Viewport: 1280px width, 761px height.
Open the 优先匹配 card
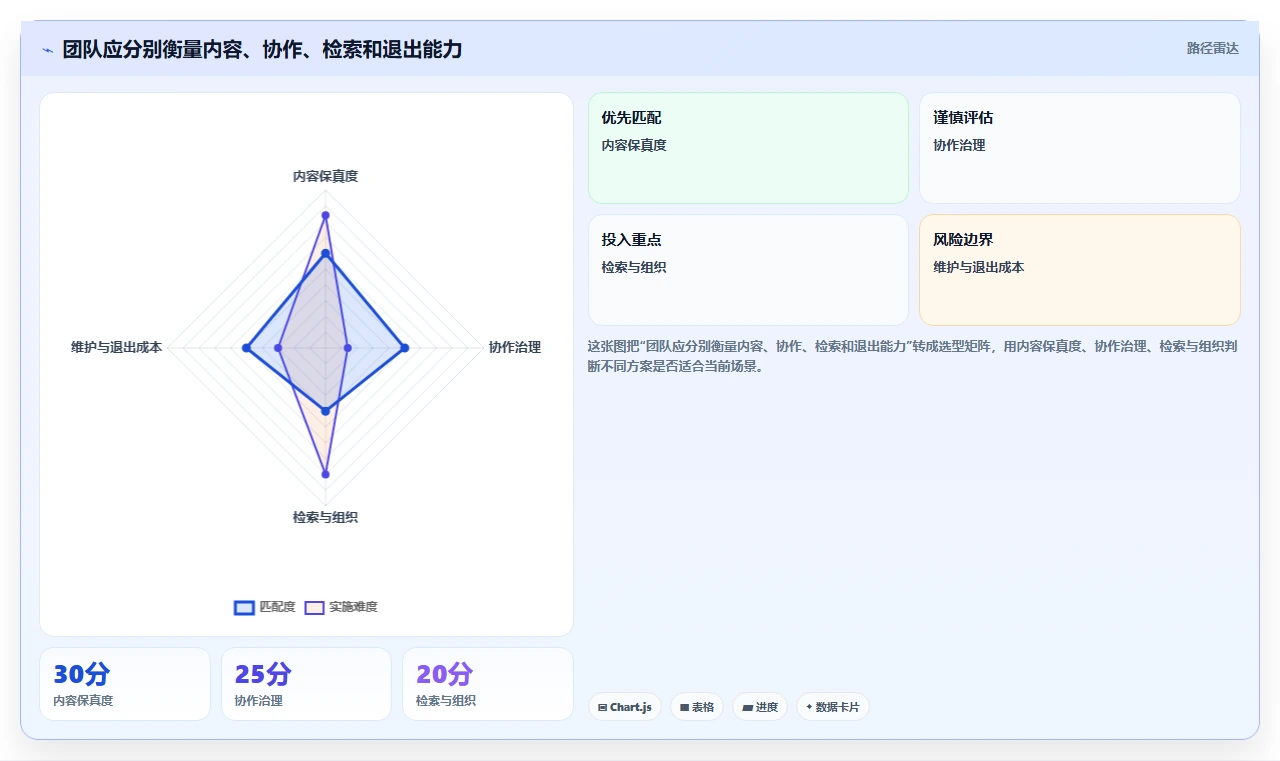[x=748, y=148]
